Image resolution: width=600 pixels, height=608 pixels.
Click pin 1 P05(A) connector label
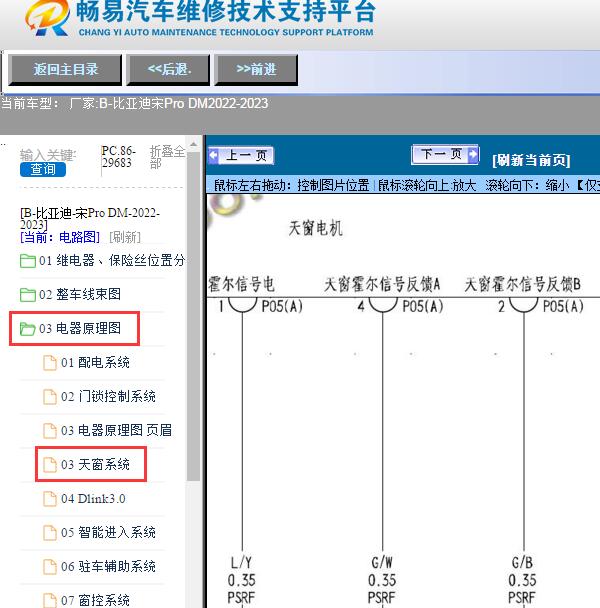click(260, 306)
